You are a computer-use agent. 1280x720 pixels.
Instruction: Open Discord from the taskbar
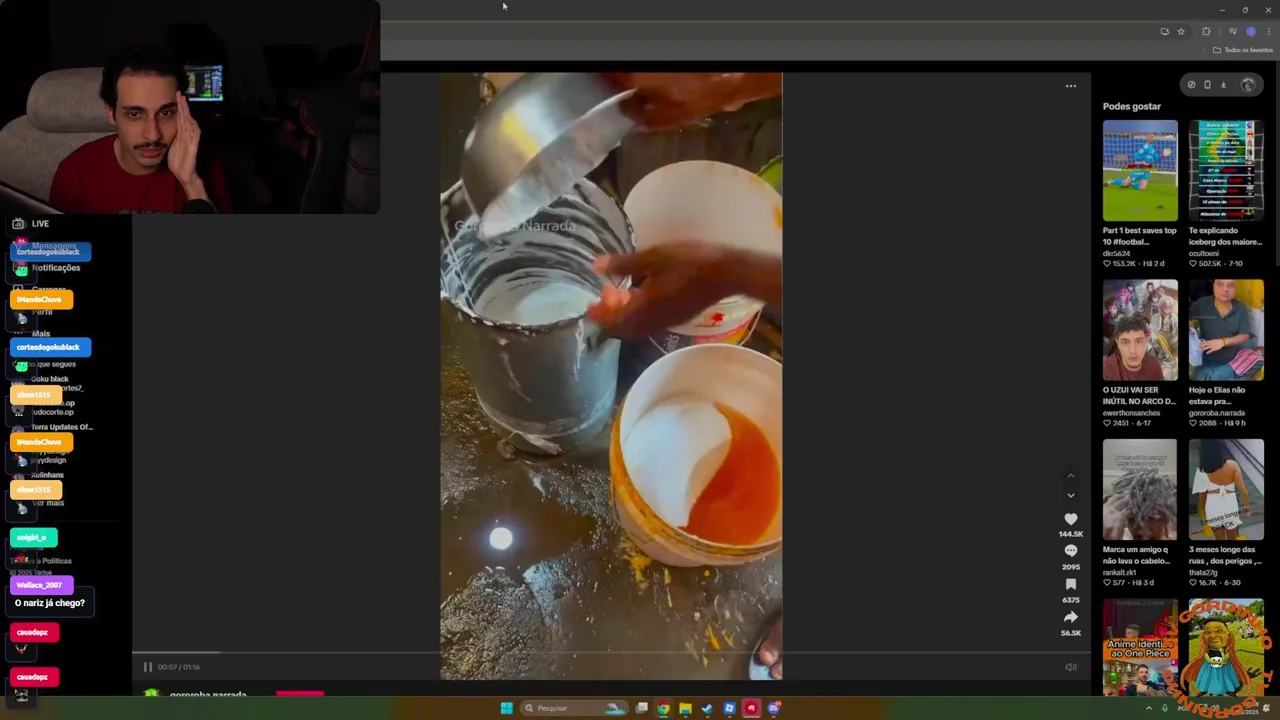[773, 708]
